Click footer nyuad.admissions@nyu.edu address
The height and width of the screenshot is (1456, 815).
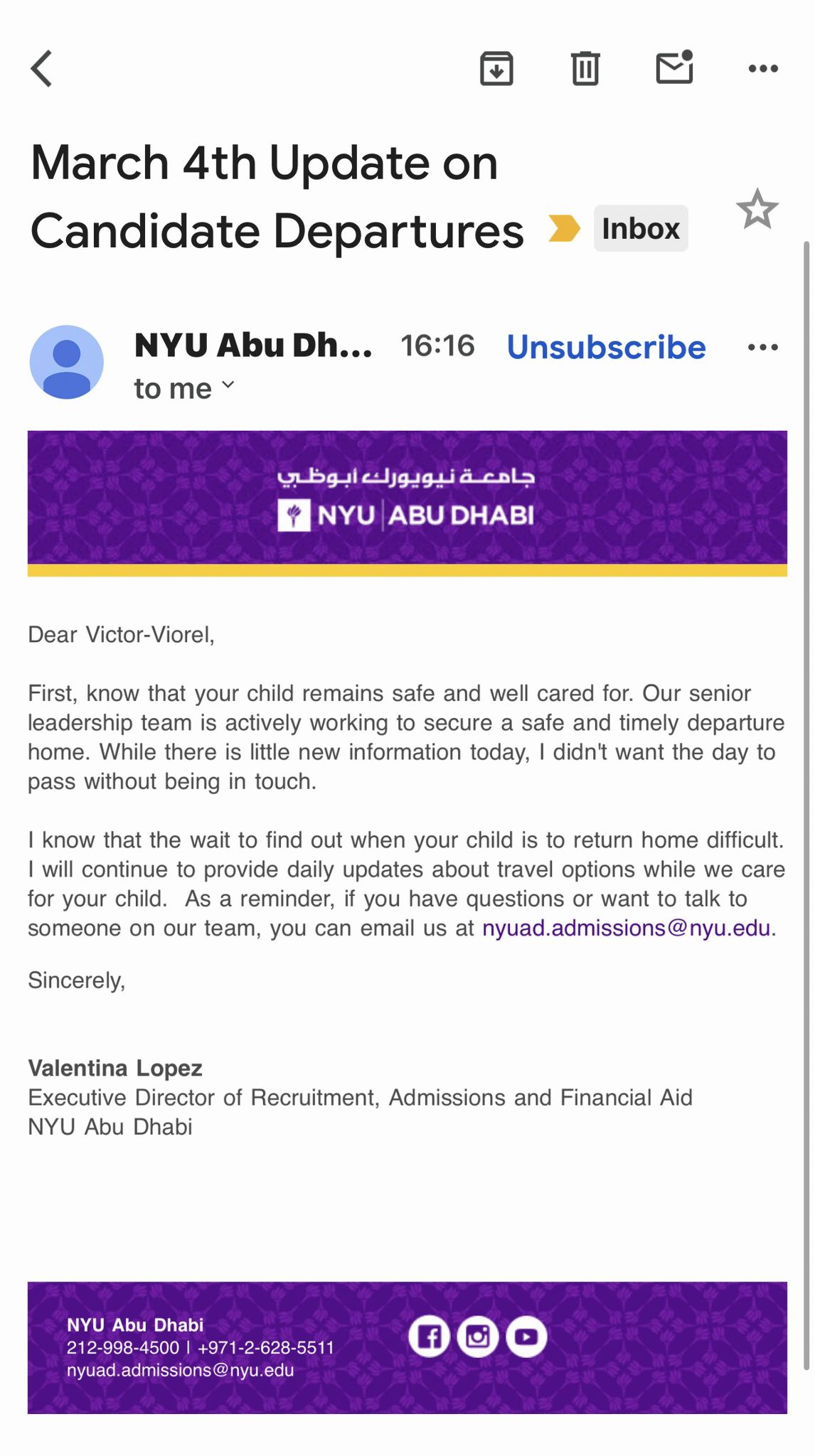click(180, 1370)
